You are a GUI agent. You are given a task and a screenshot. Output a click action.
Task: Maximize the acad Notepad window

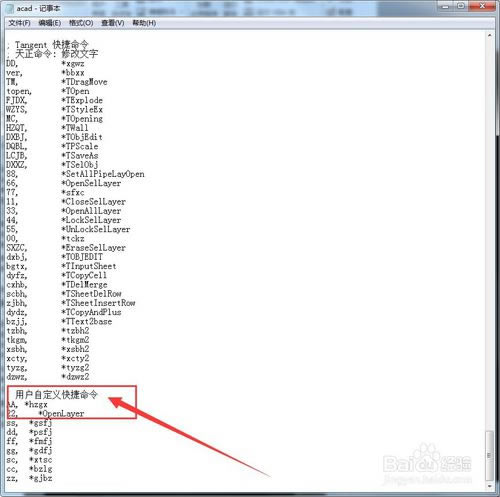(461, 6)
